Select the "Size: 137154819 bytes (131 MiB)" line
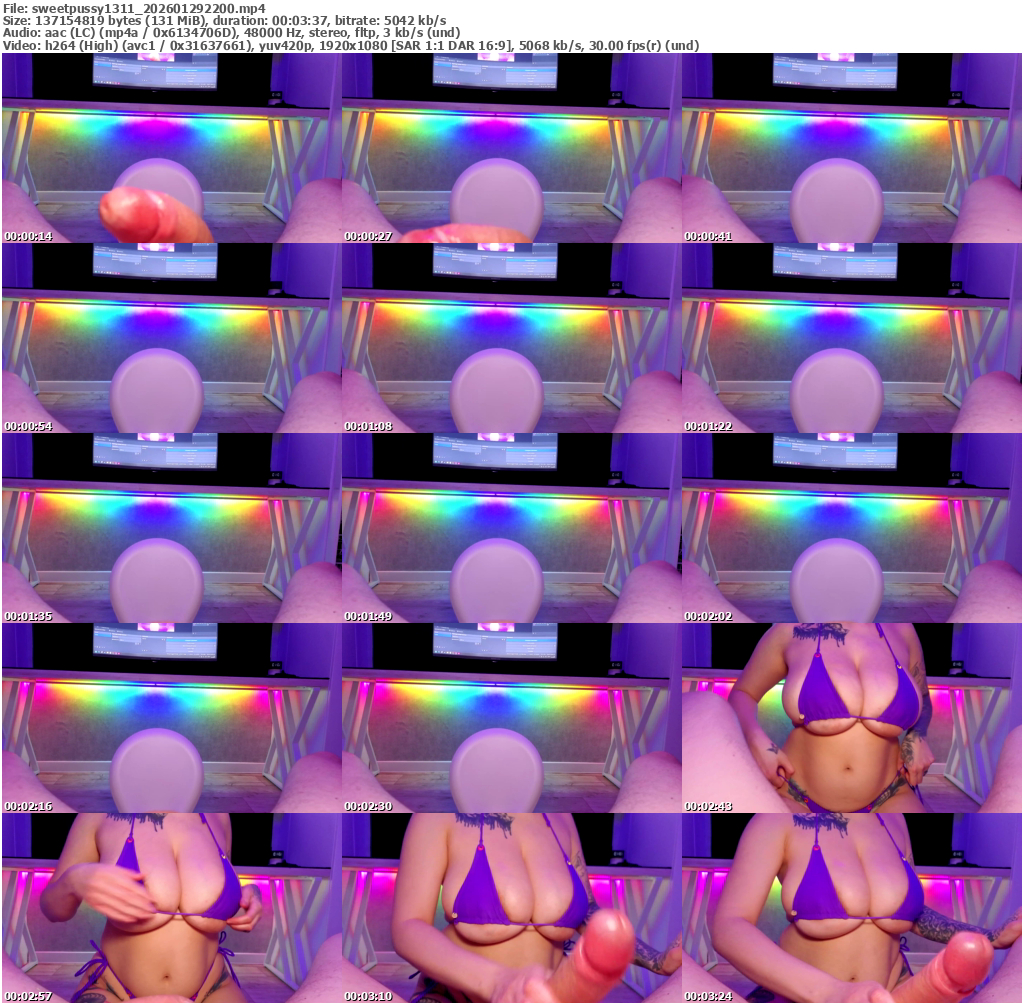This screenshot has width=1024, height=1003. (225, 21)
